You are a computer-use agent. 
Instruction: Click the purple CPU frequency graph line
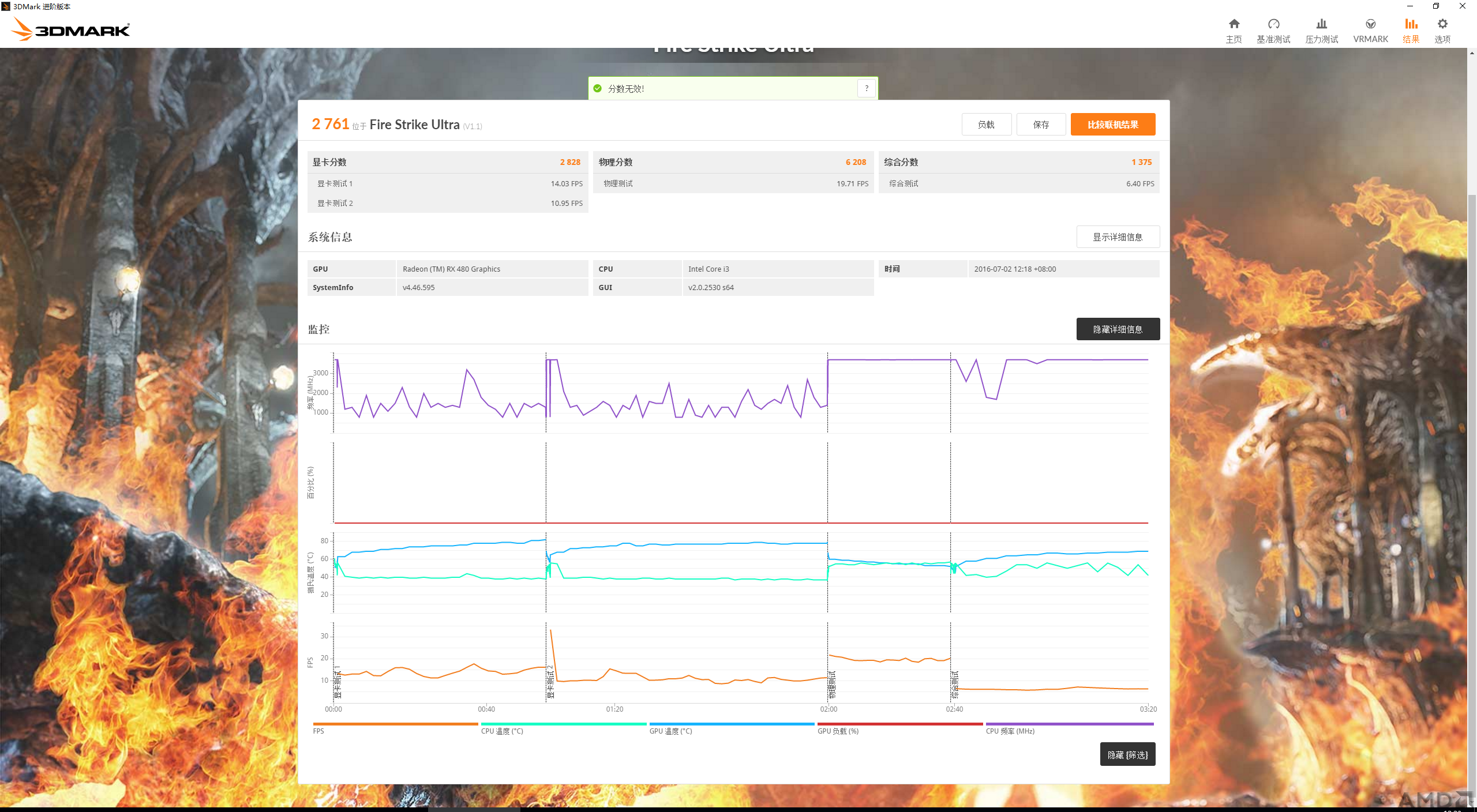pos(889,360)
